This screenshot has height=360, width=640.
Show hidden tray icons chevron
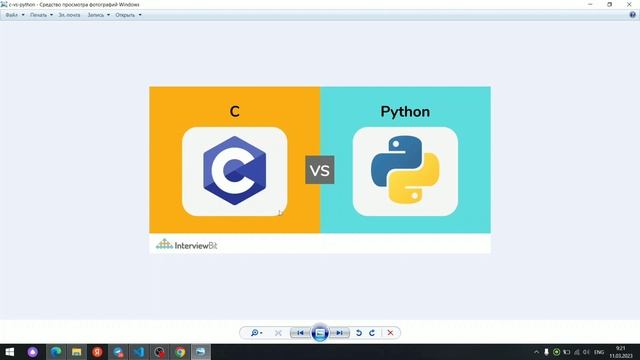click(x=536, y=352)
